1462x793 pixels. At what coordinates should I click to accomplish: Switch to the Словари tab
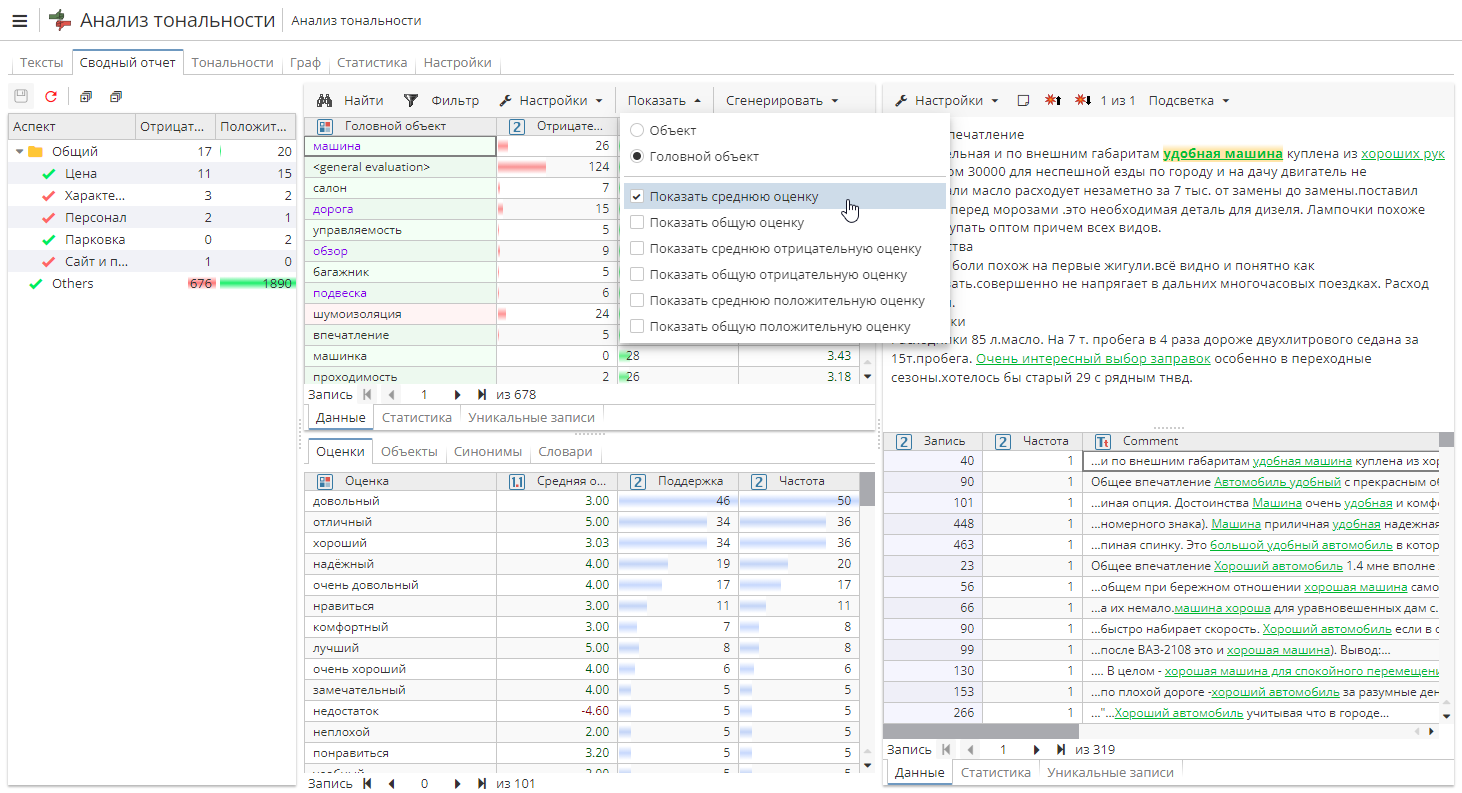pos(565,451)
